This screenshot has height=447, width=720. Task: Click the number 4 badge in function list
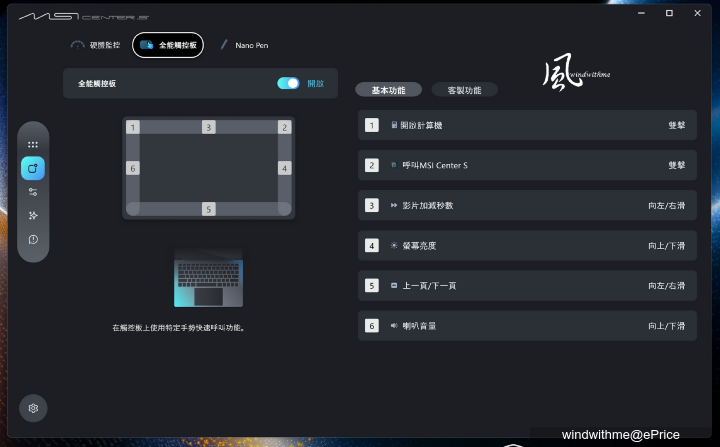pyautogui.click(x=372, y=245)
